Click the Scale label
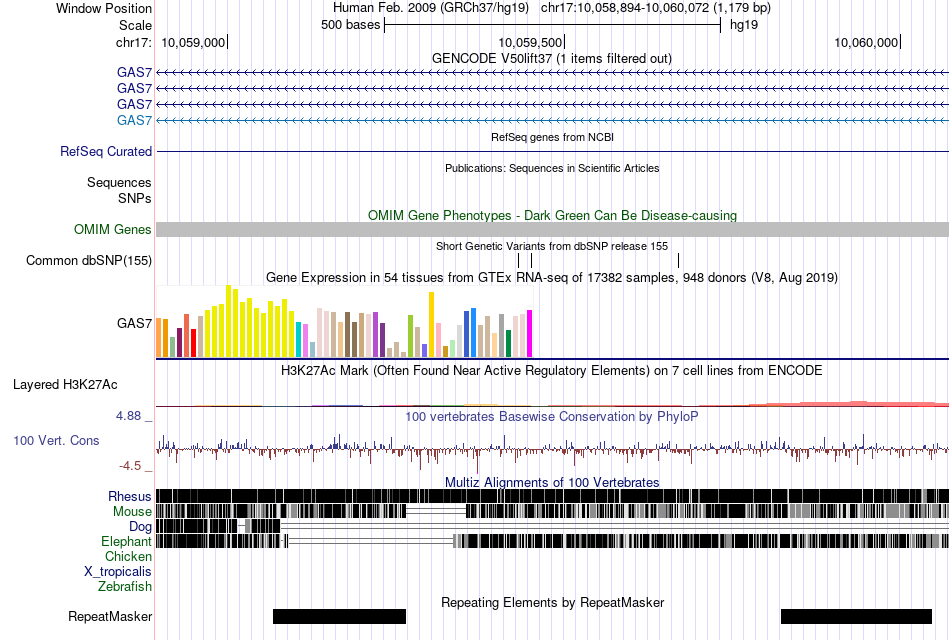The height and width of the screenshot is (640, 950). pyautogui.click(x=135, y=25)
